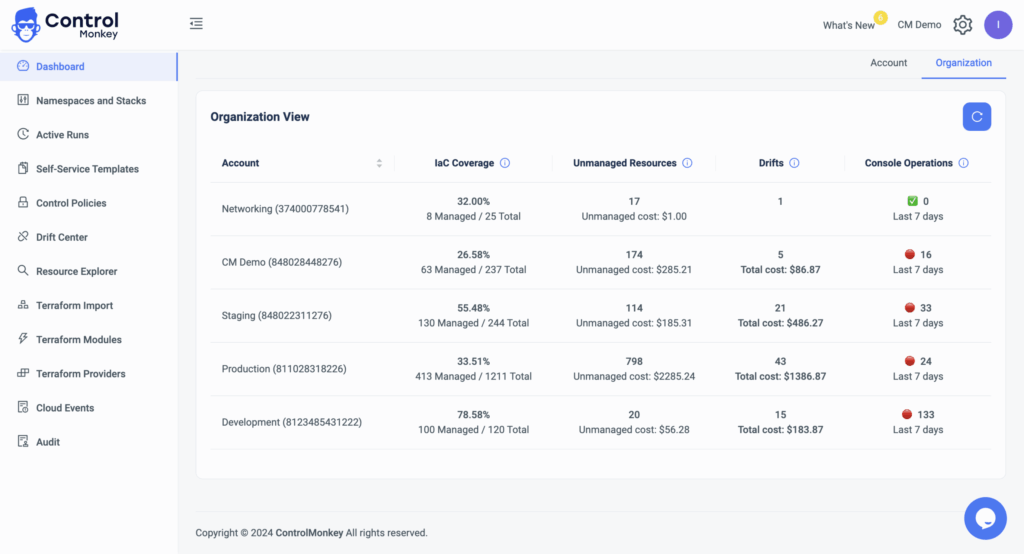Viewport: 1024px width, 554px height.
Task: Click the Terraform Import icon
Action: [x=23, y=304]
